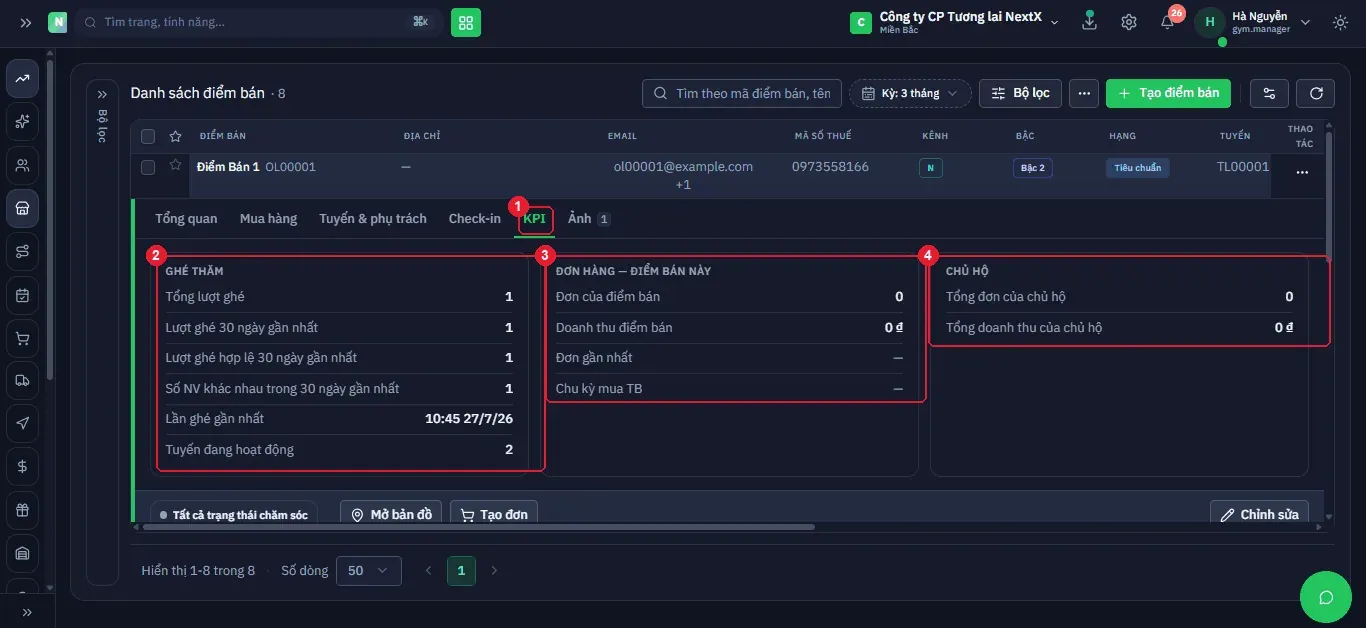Tick the select-all header checkbox
This screenshot has height=628, width=1366.
click(x=148, y=136)
